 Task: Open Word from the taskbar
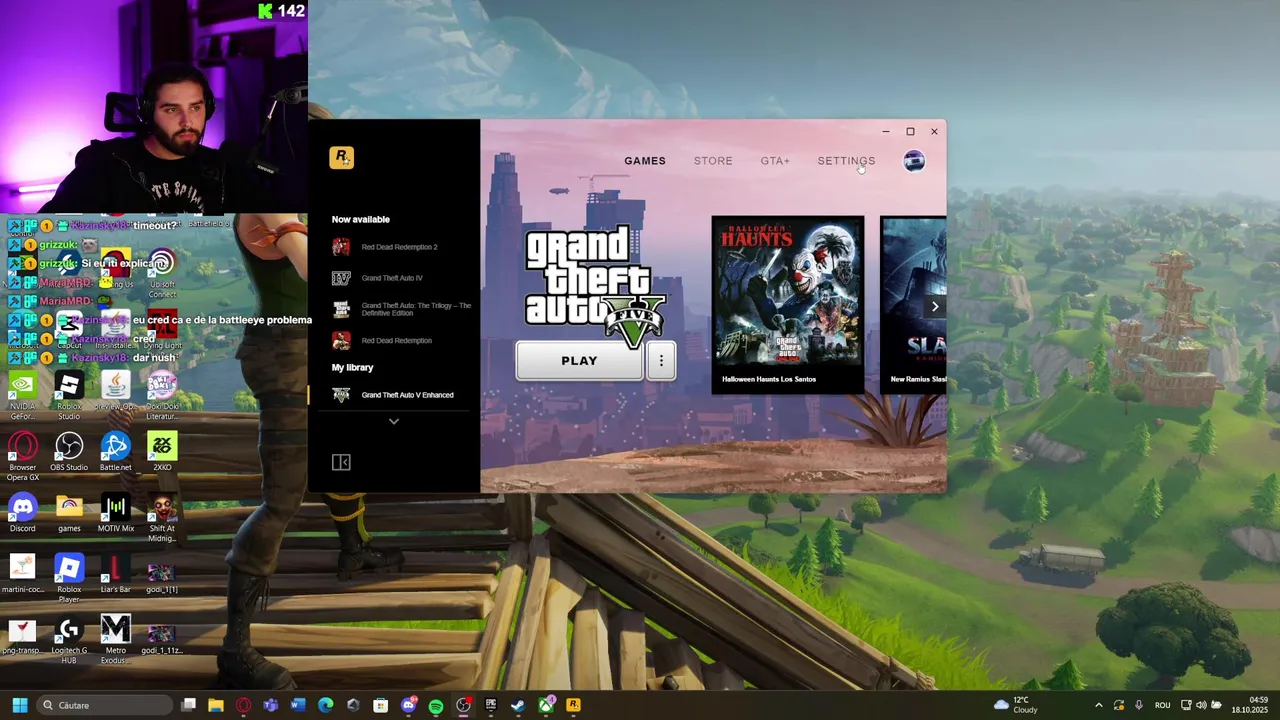click(298, 705)
